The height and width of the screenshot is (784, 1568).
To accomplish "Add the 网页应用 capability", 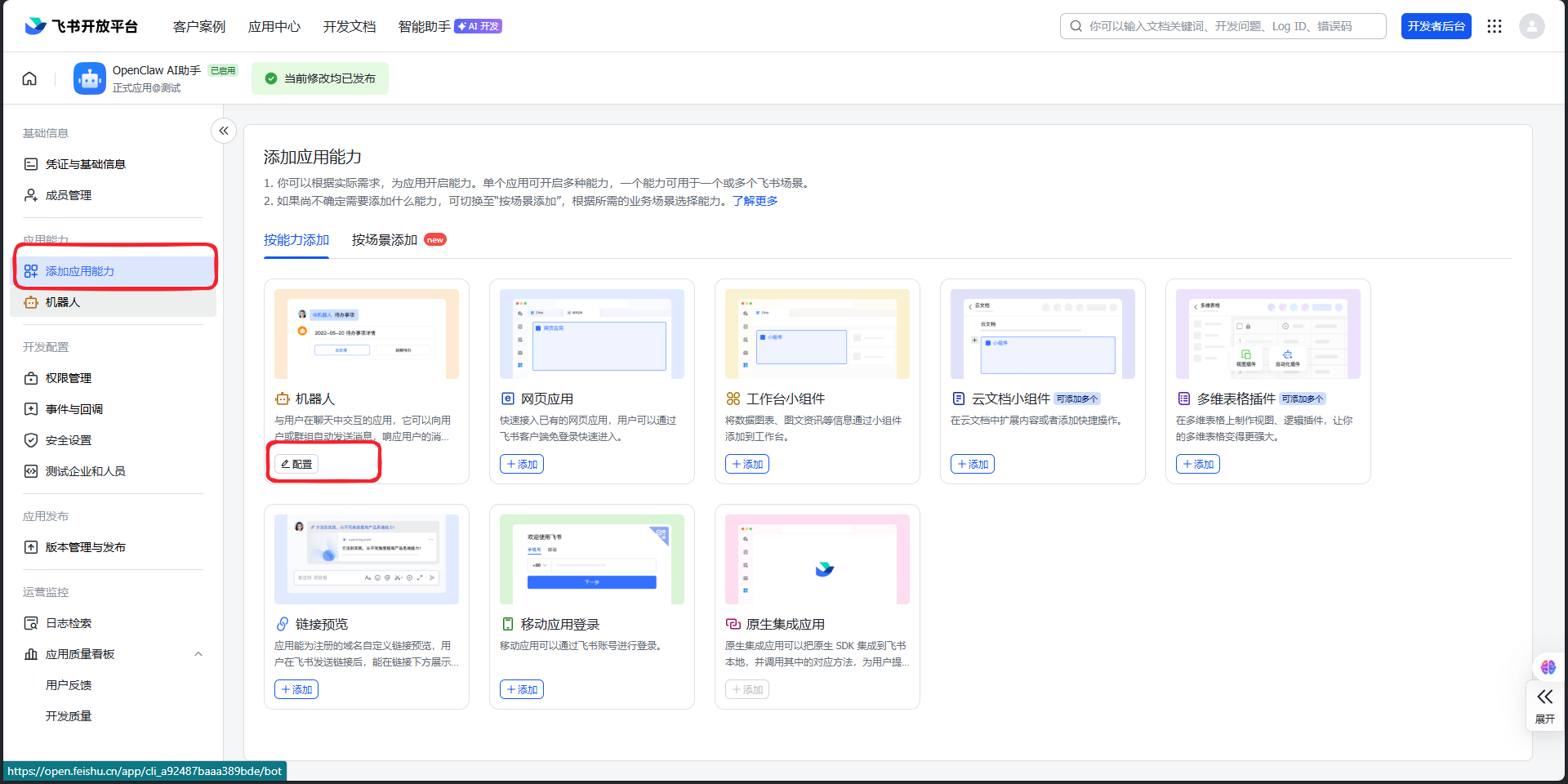I will [522, 464].
